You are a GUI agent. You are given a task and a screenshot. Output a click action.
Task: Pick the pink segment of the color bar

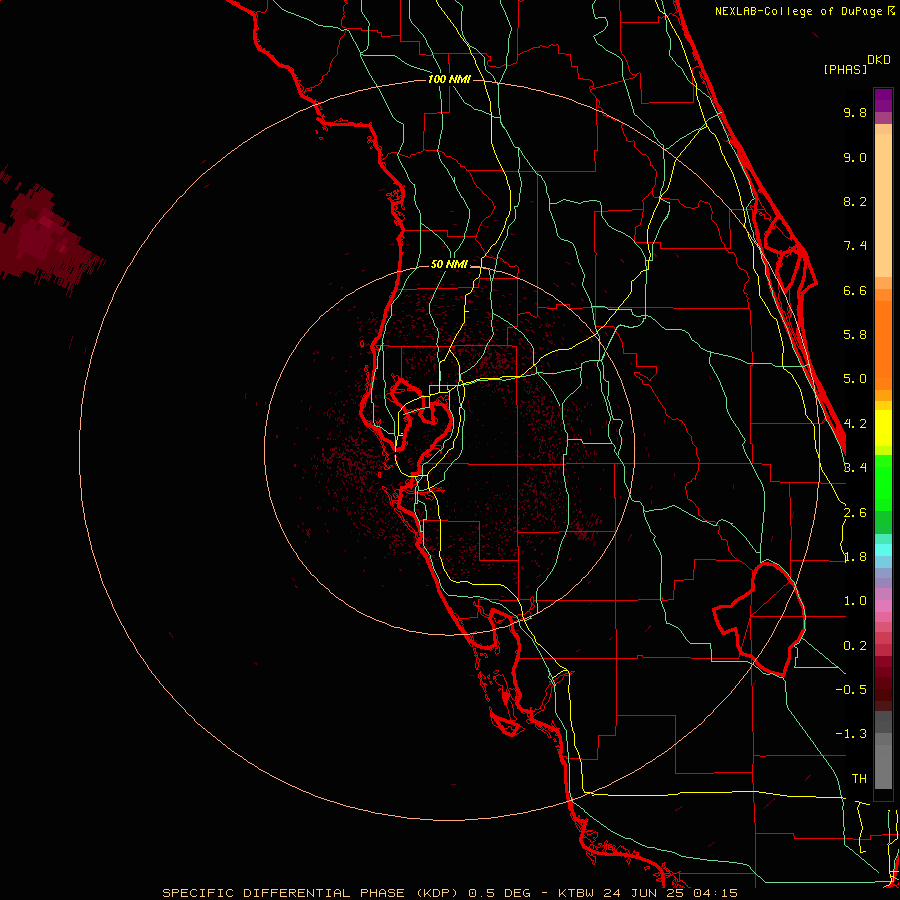point(883,606)
